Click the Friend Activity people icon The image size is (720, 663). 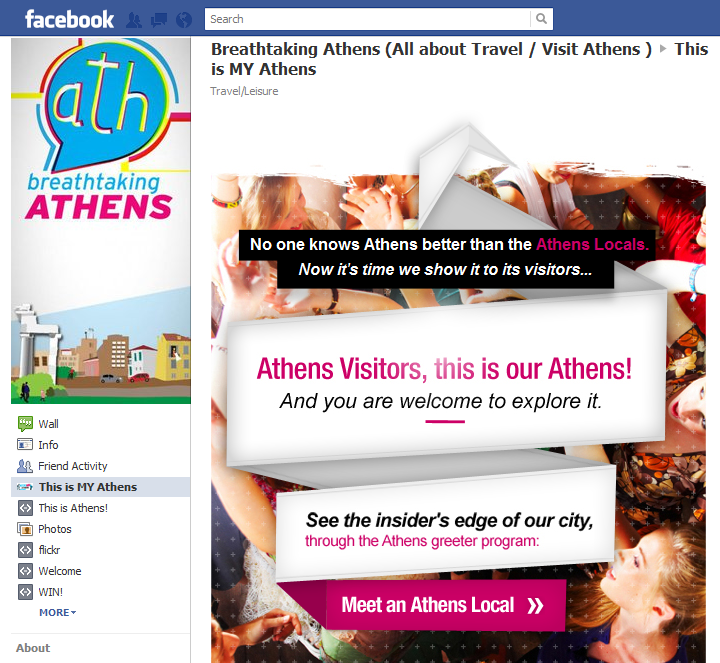pyautogui.click(x=25, y=466)
